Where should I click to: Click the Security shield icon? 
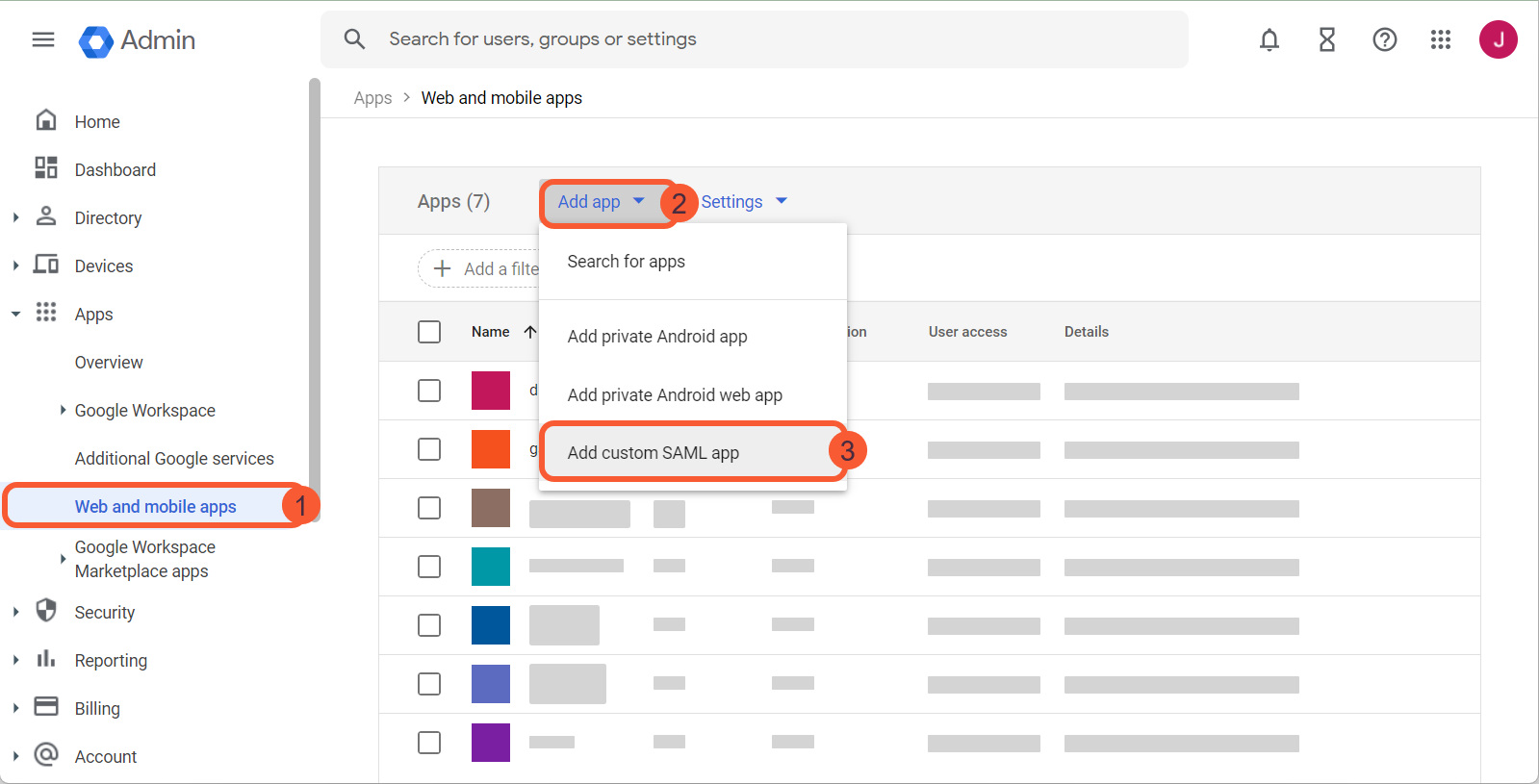46,610
